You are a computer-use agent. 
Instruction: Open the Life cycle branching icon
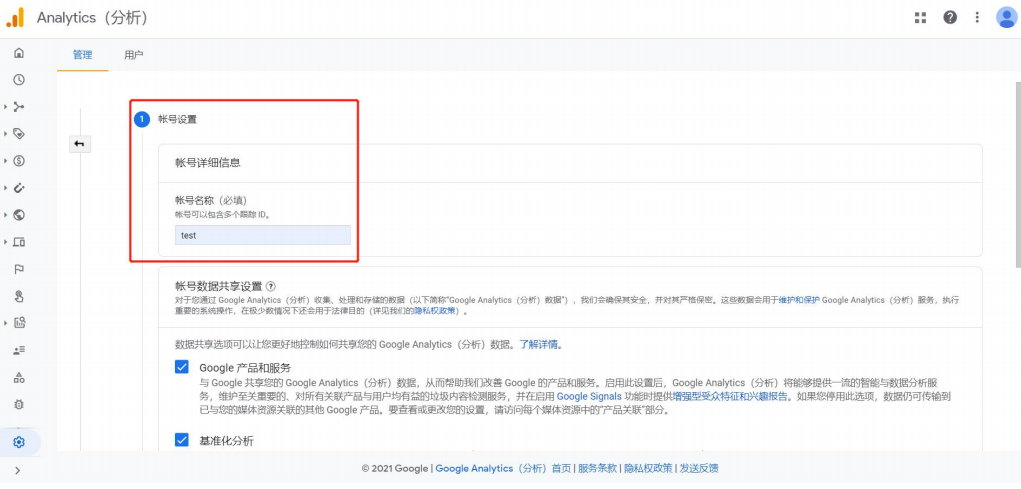coord(19,107)
